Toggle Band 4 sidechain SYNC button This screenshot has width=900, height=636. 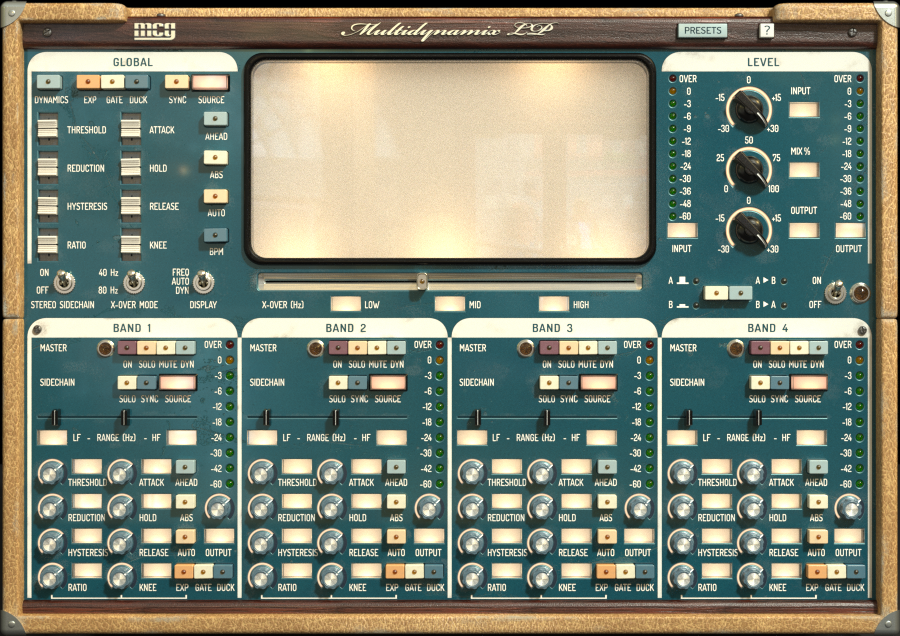[x=779, y=382]
